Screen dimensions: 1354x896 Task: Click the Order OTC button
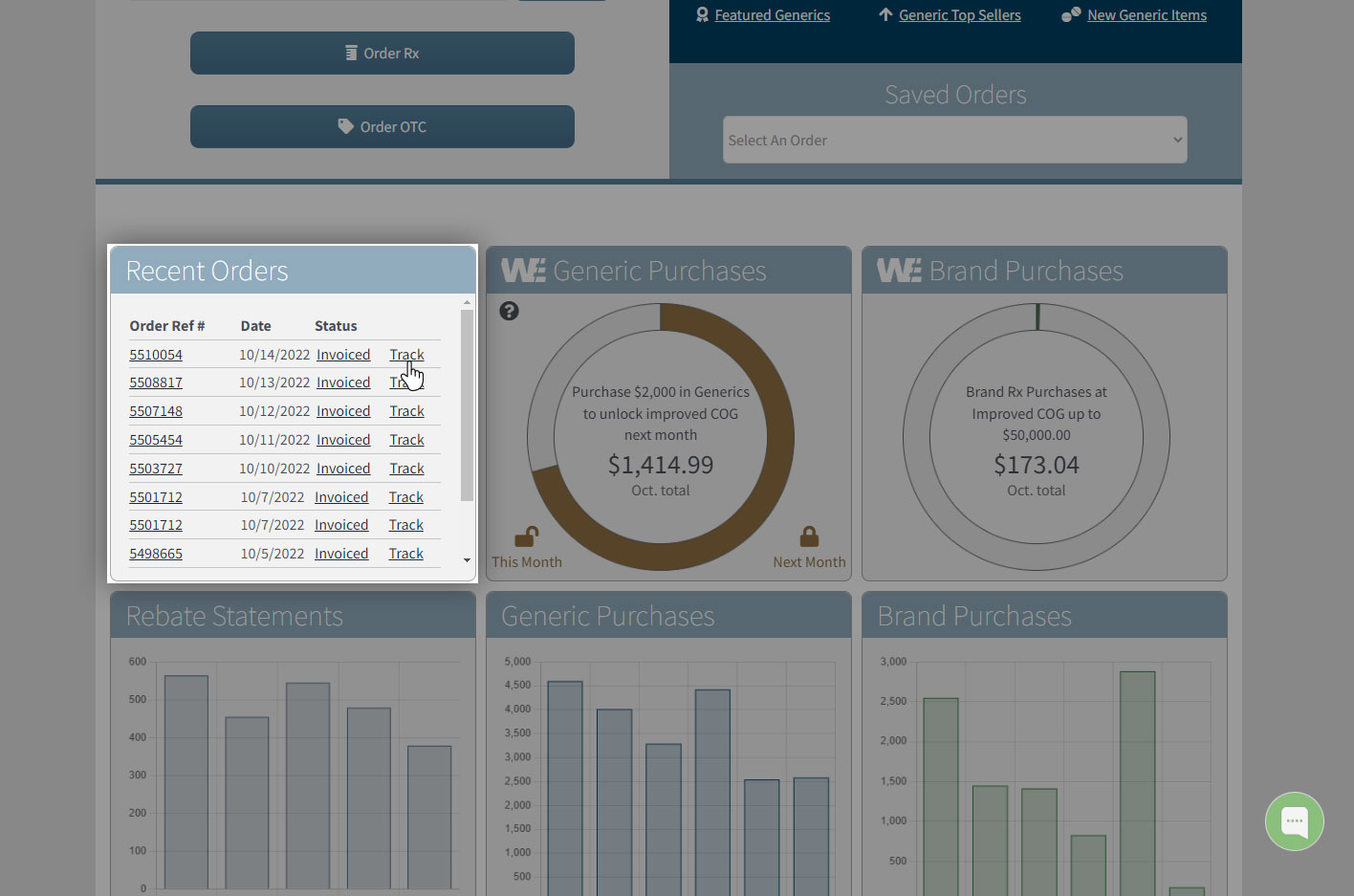click(382, 126)
